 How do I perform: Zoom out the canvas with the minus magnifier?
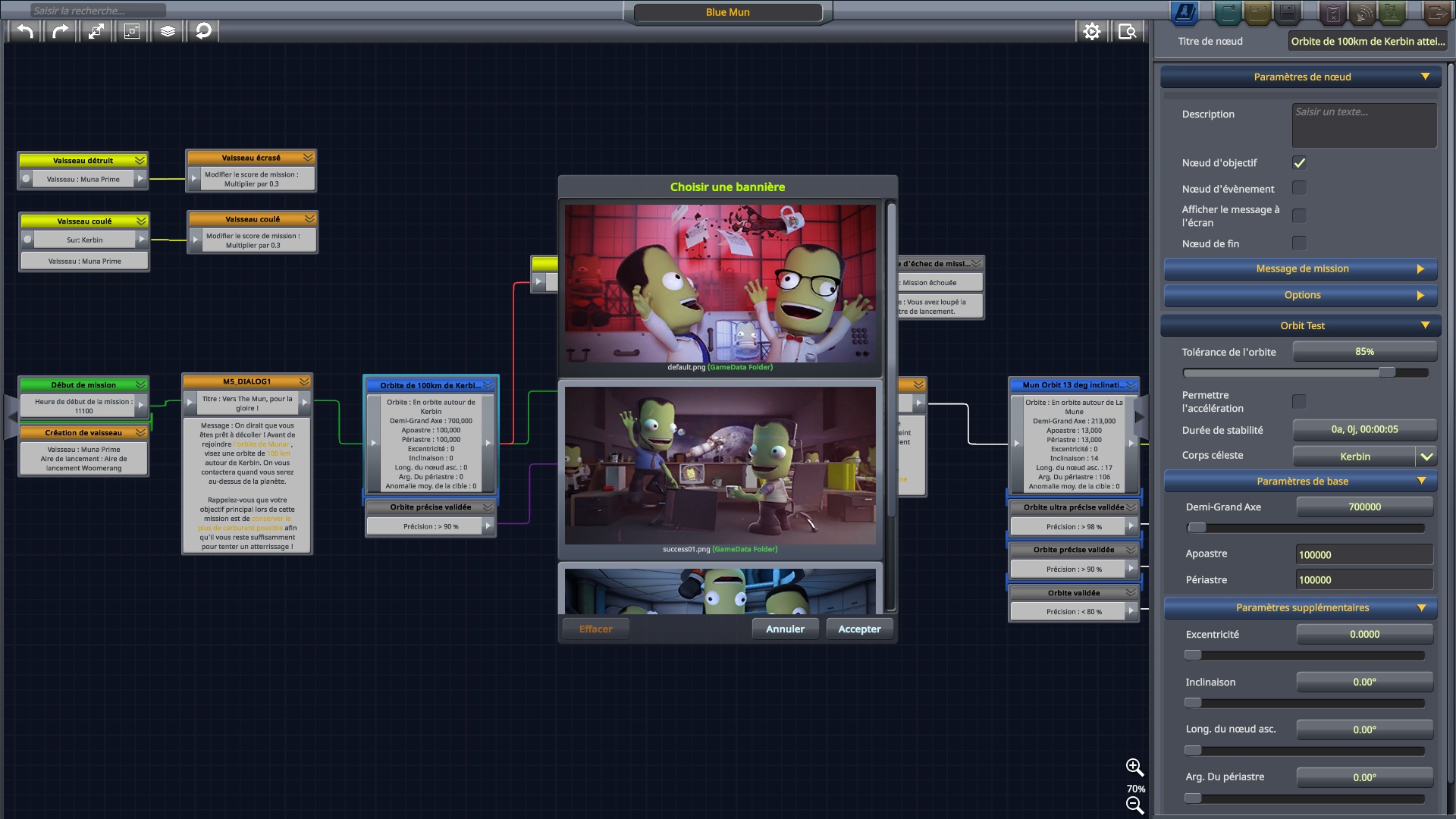(1134, 805)
